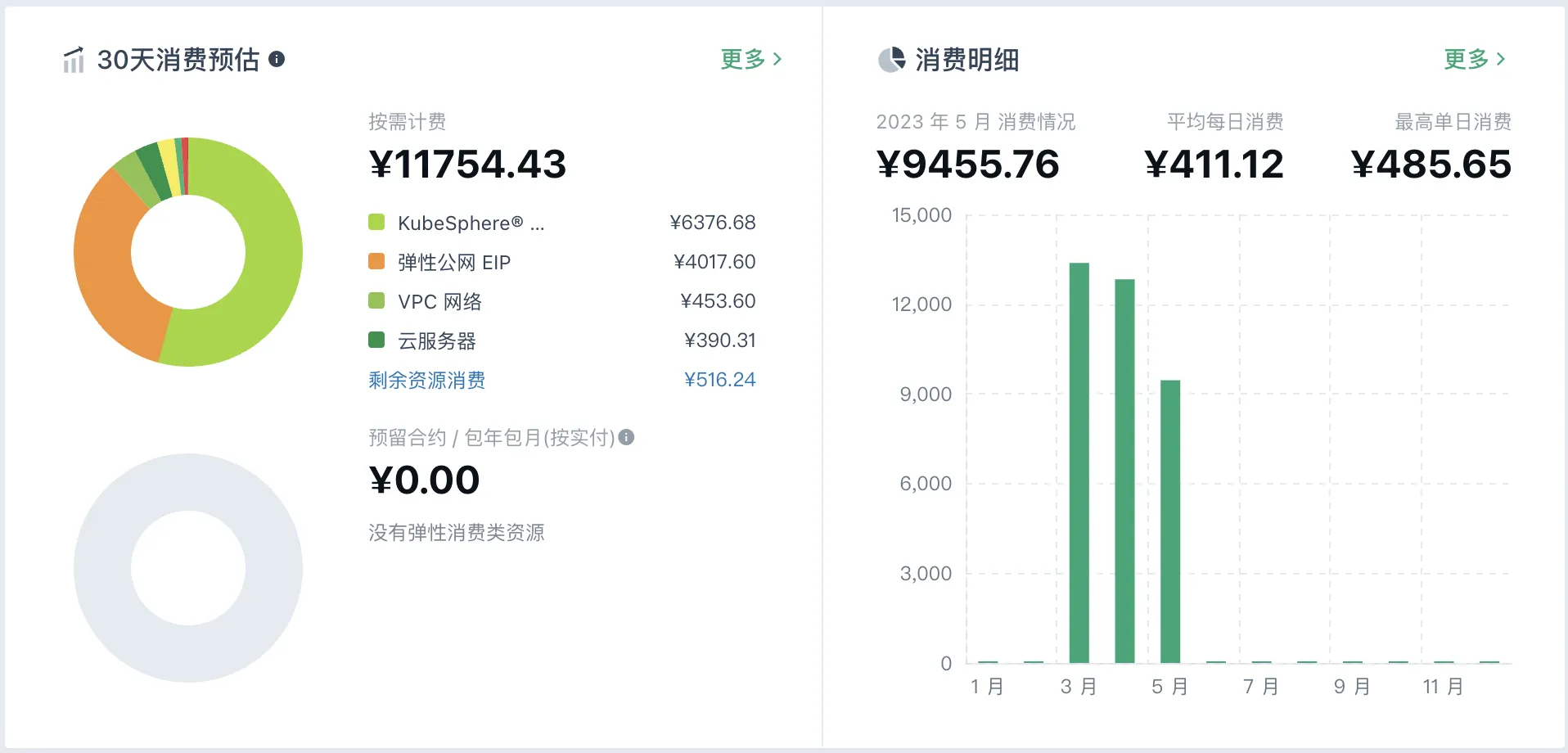The image size is (1568, 753).
Task: Open 更多 in the 消费明细 panel
Action: click(x=1474, y=59)
